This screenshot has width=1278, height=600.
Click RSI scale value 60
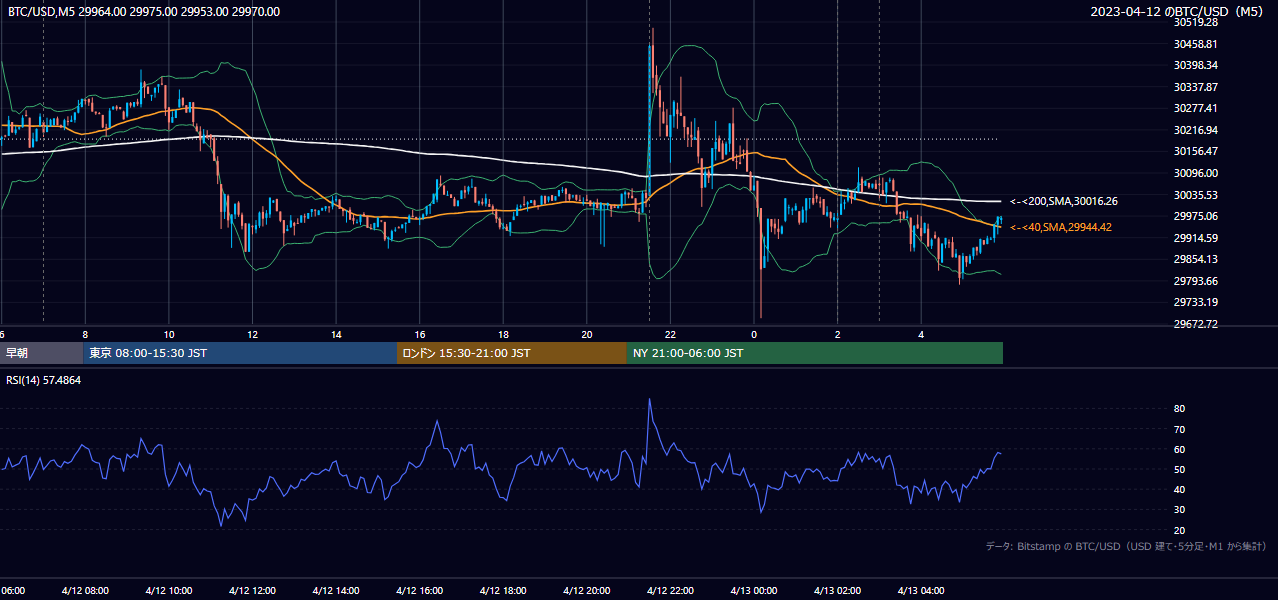(x=1179, y=449)
